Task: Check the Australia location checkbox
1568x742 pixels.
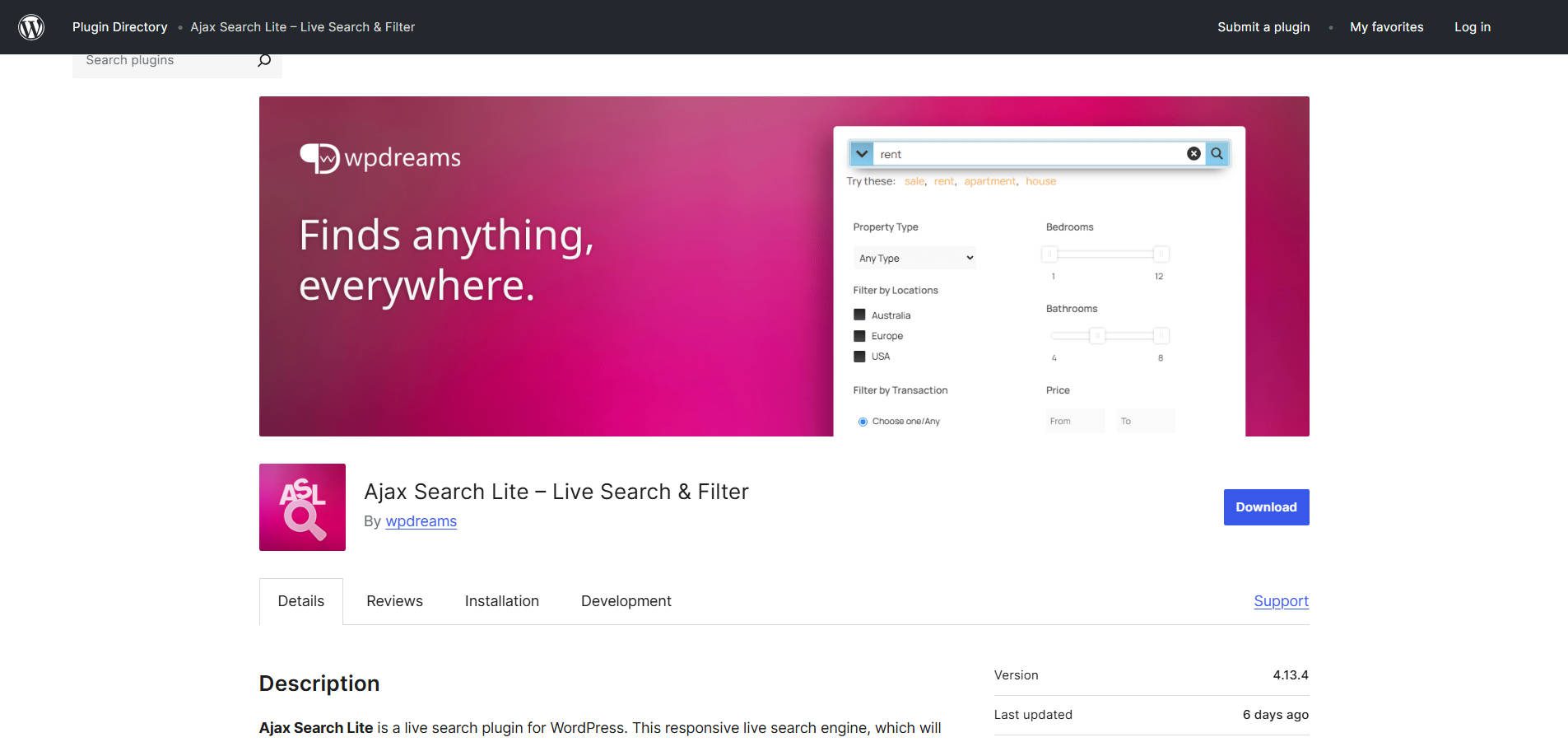Action: (858, 315)
